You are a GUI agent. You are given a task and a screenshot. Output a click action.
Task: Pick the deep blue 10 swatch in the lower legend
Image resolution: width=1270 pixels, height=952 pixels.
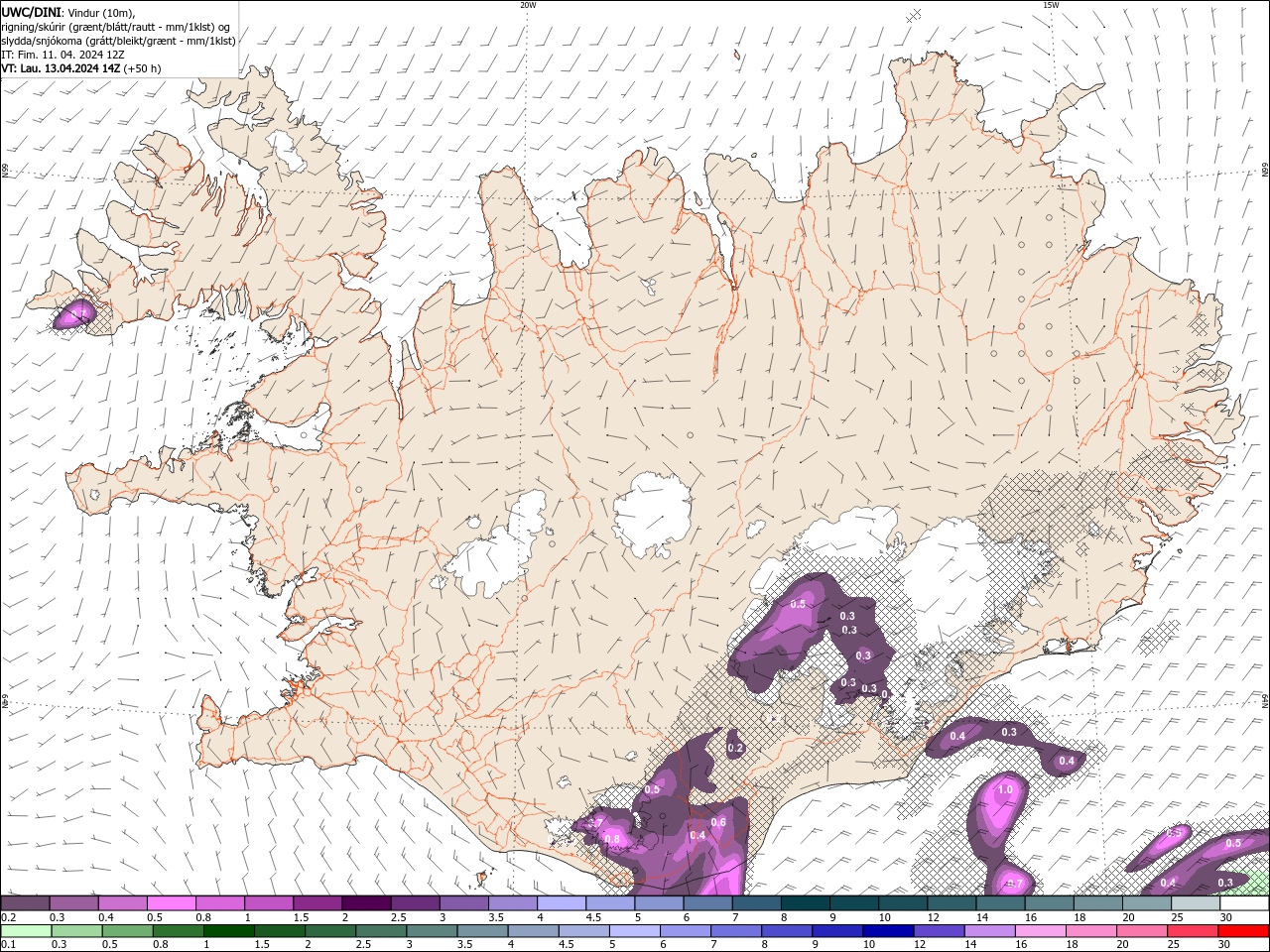point(888,931)
